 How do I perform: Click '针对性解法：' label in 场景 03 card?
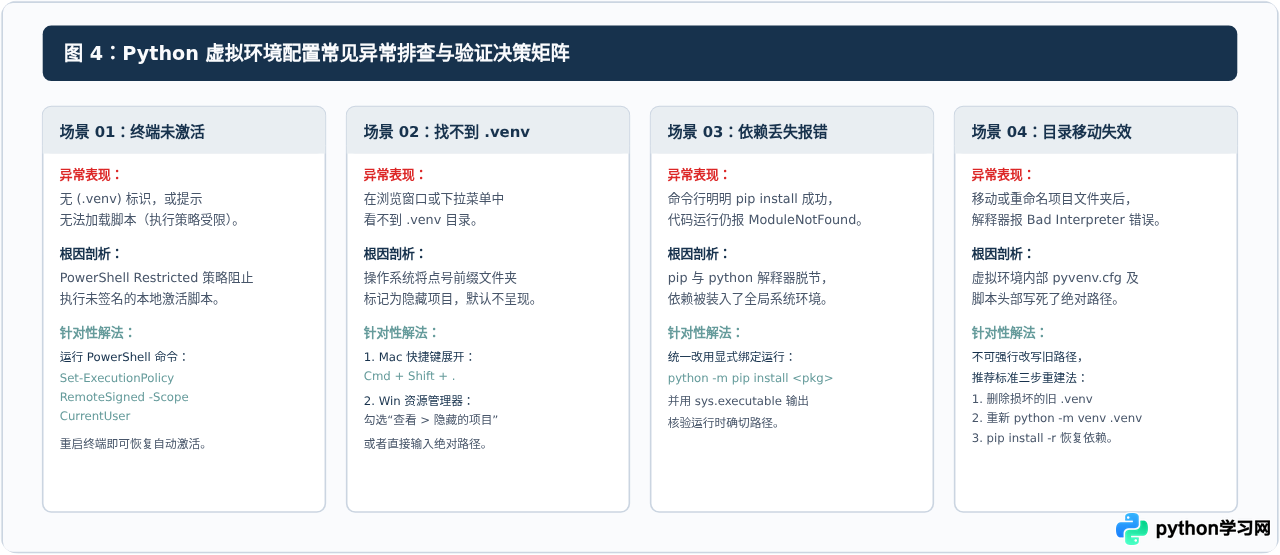coord(706,332)
